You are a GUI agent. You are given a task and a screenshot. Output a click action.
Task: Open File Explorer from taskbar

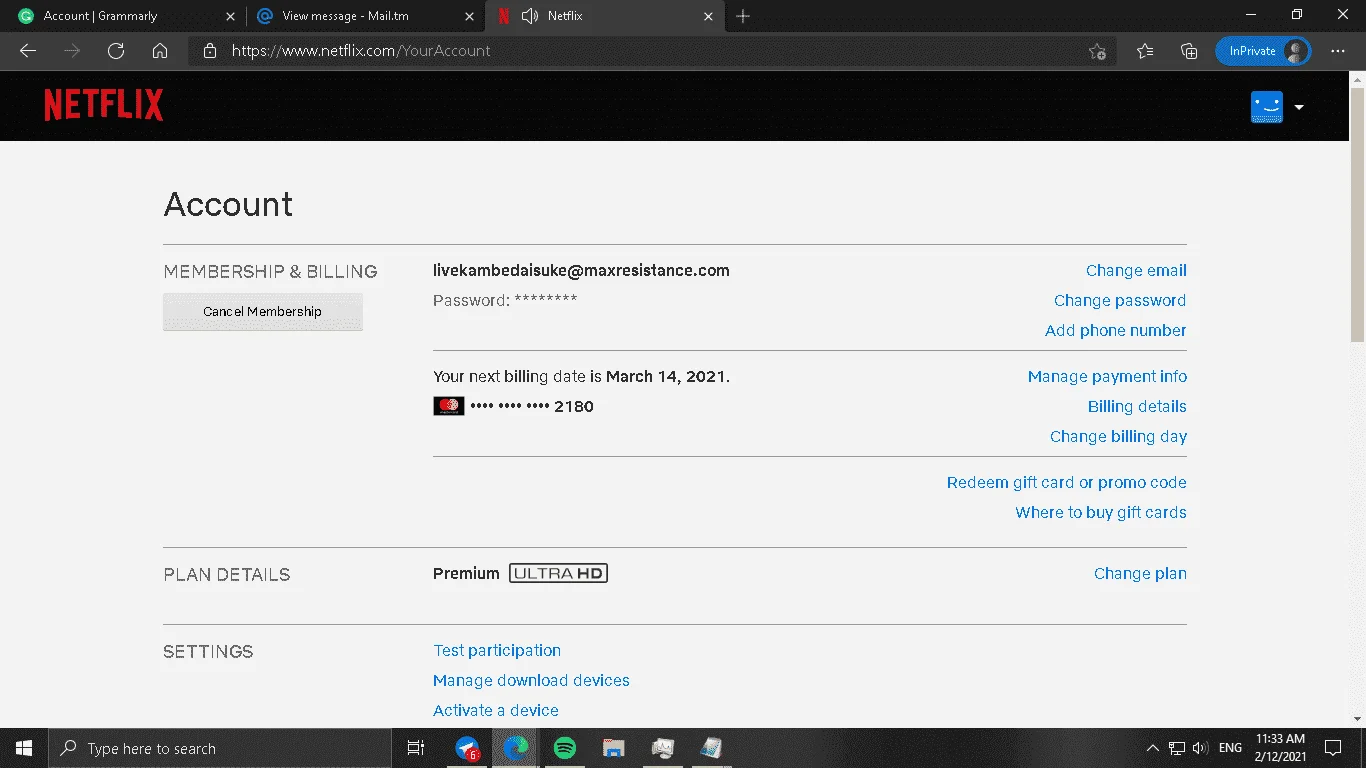click(614, 748)
